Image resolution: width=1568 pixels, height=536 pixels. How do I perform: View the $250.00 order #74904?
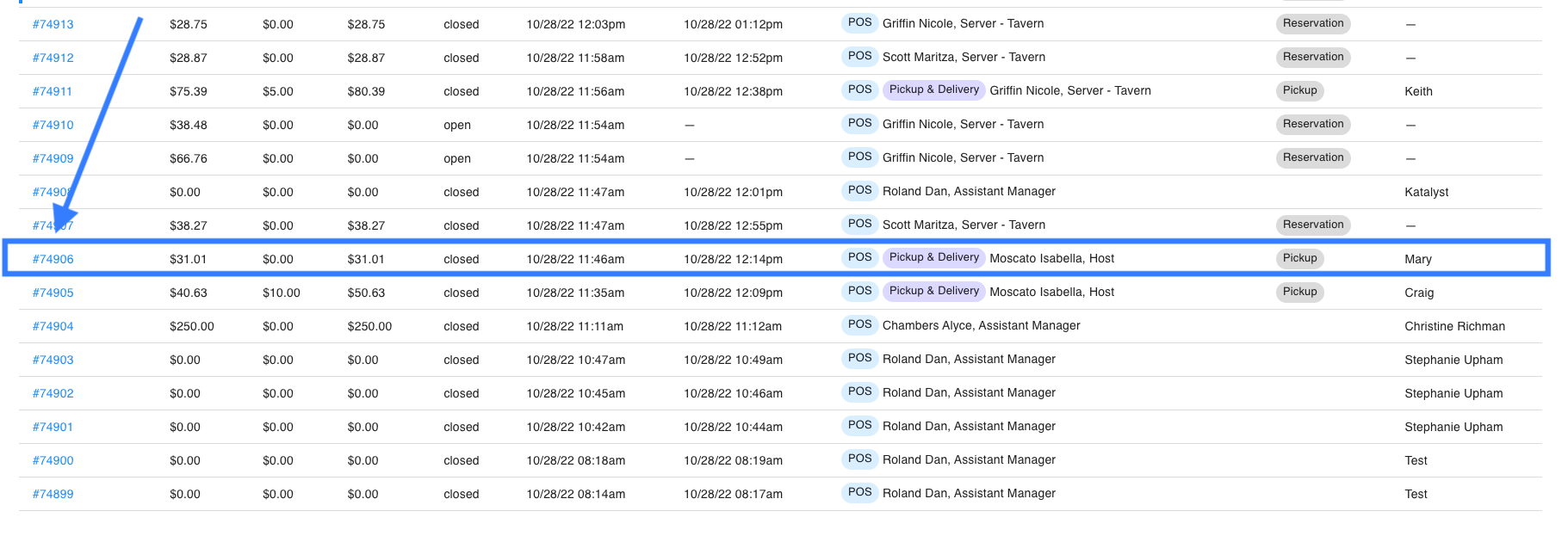(x=53, y=326)
